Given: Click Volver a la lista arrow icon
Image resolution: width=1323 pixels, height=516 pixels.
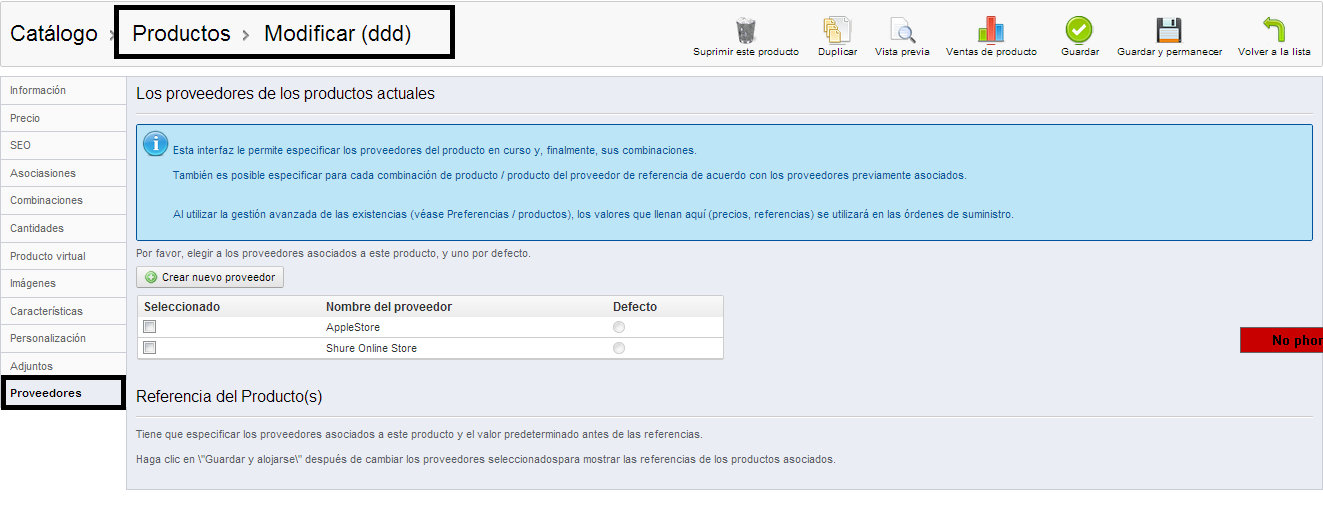Looking at the screenshot, I should tap(1274, 30).
